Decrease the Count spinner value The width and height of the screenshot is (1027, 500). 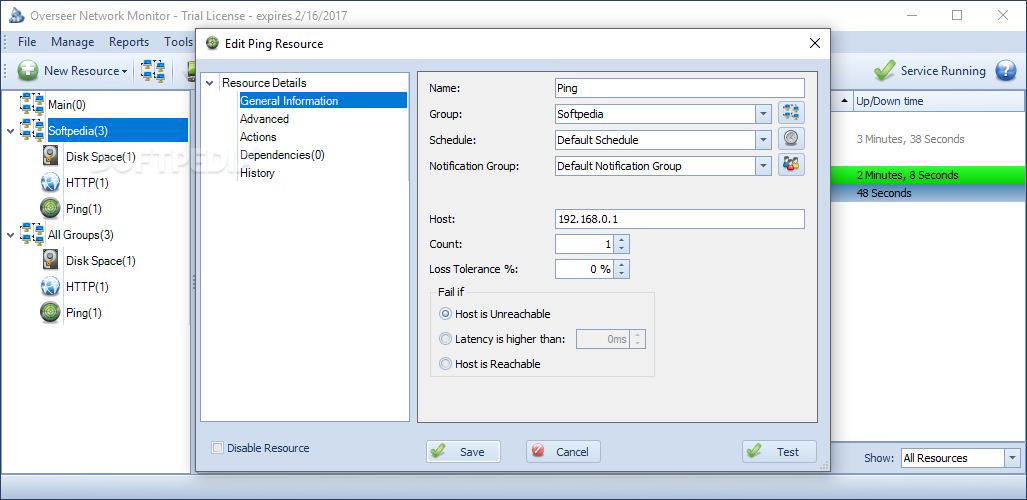point(623,249)
